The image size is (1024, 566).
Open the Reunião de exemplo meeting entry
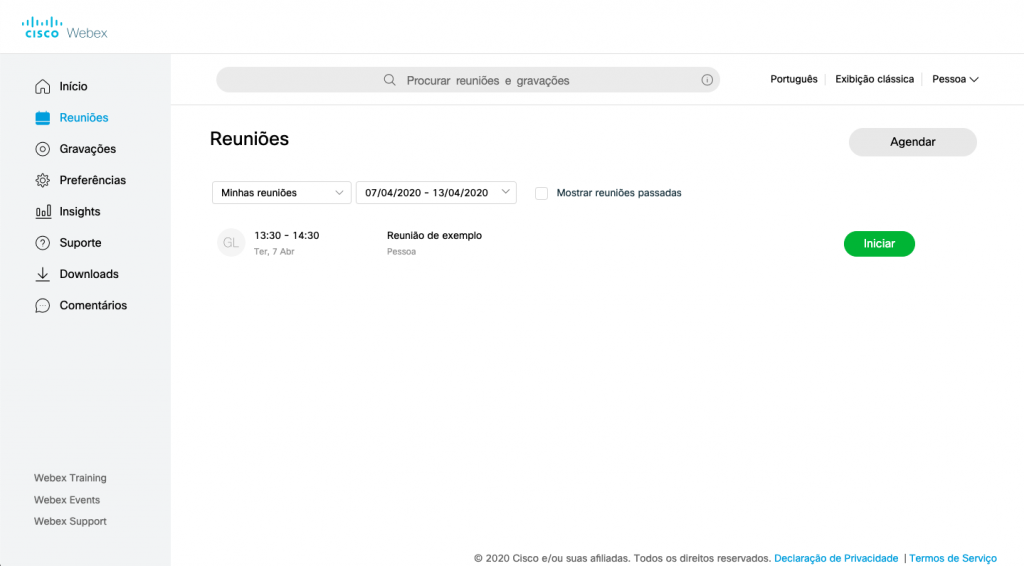(434, 236)
